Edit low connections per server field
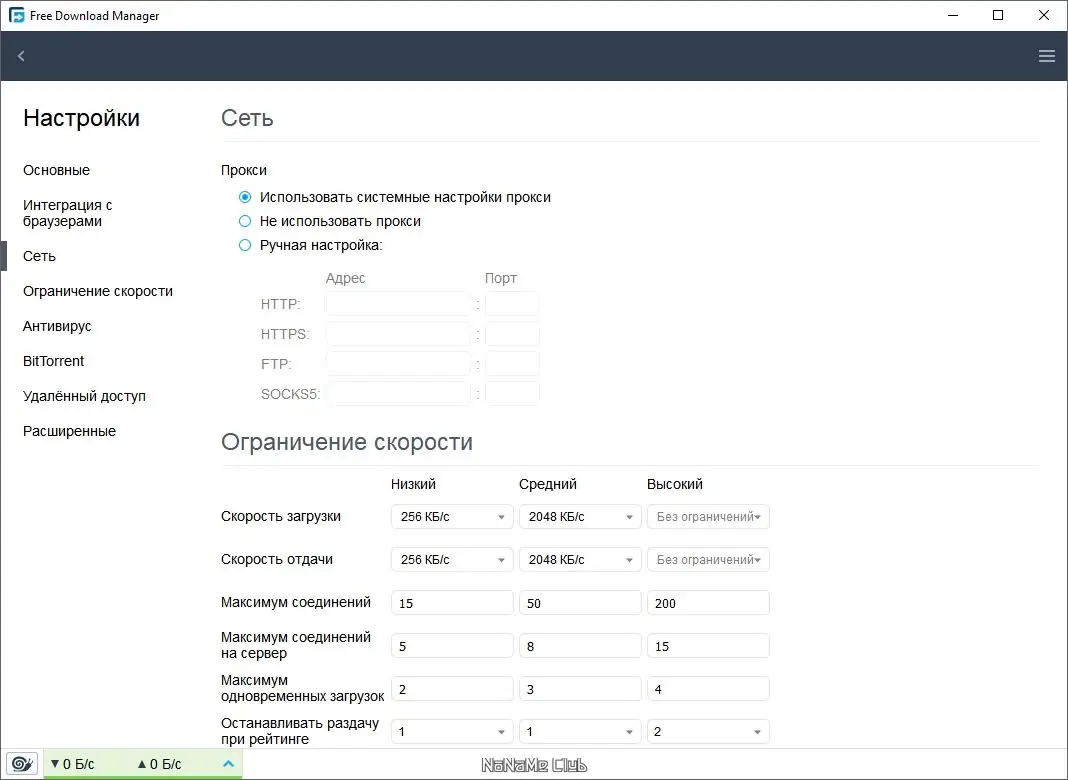The image size is (1068, 780). click(452, 646)
